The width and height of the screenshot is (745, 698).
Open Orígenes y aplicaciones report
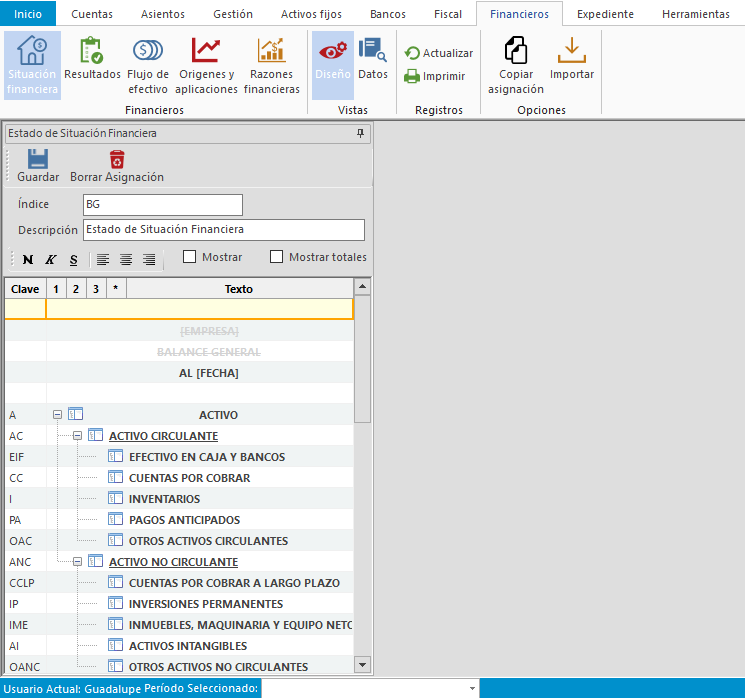206,65
